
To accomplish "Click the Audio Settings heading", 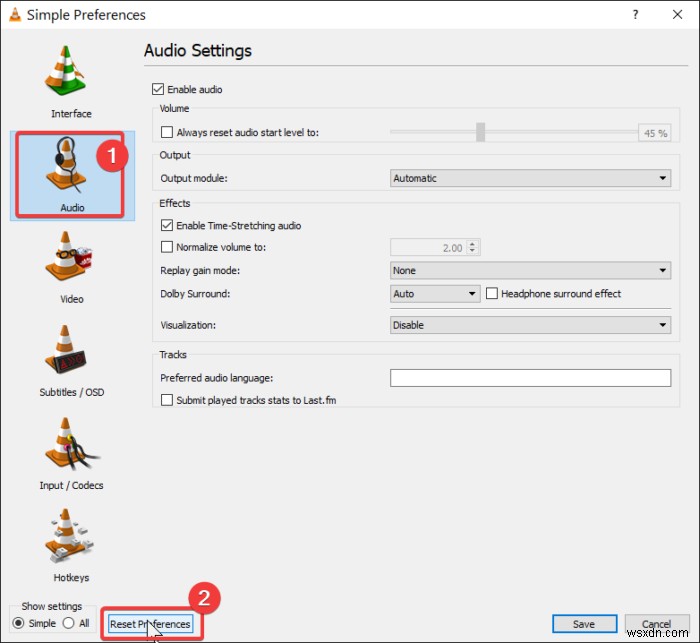I will [198, 50].
